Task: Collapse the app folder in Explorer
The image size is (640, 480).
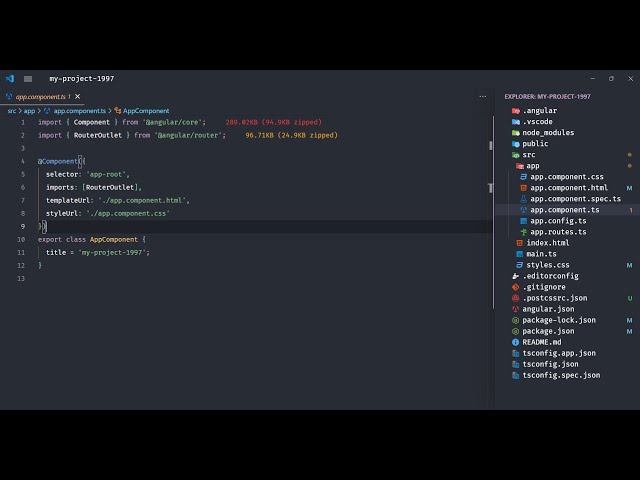Action: (x=532, y=166)
